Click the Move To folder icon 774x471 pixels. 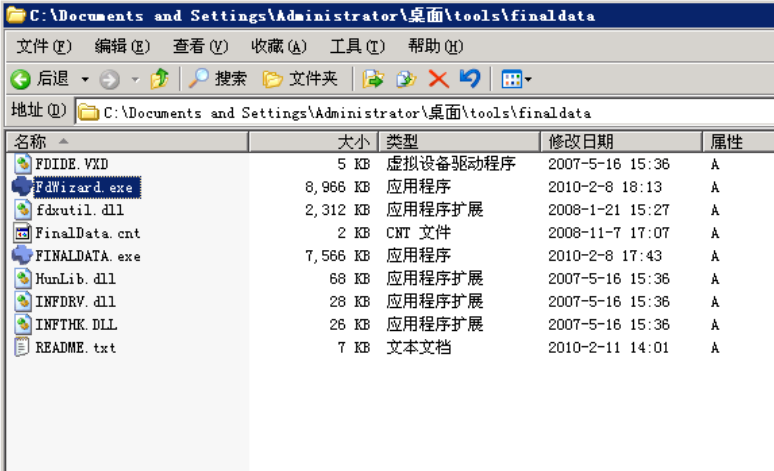tap(373, 79)
